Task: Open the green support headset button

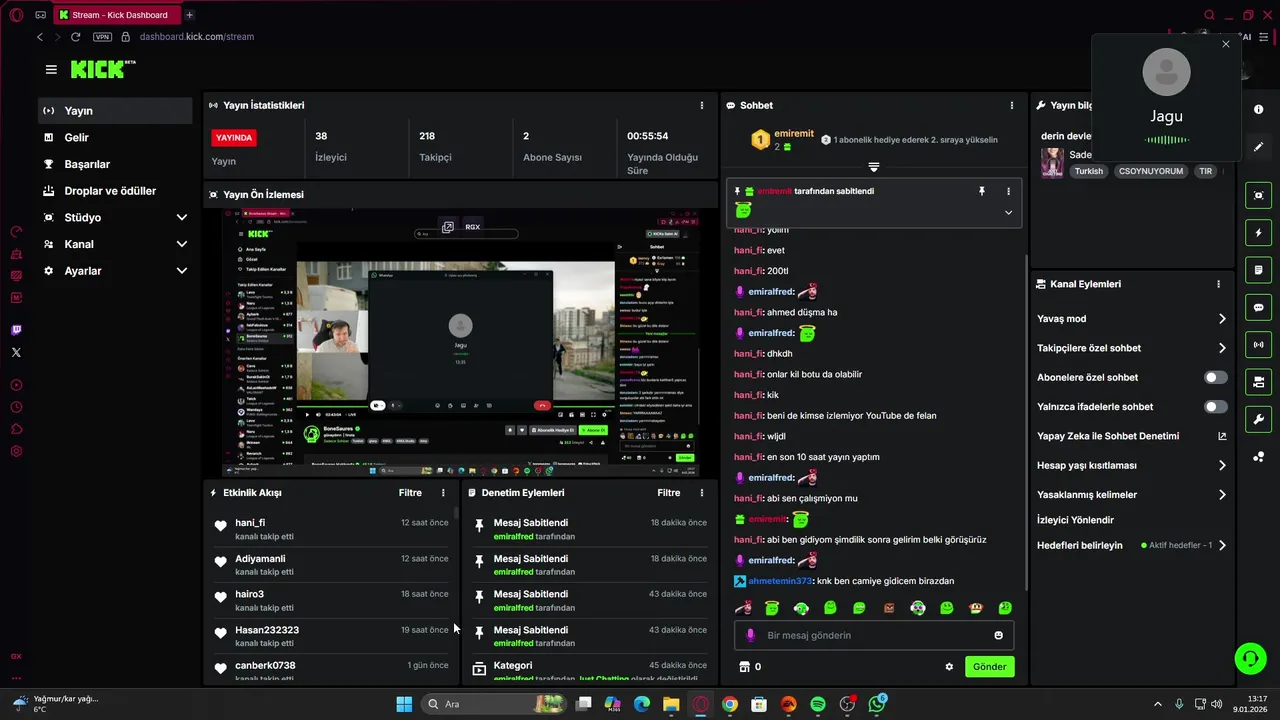Action: pos(1250,658)
